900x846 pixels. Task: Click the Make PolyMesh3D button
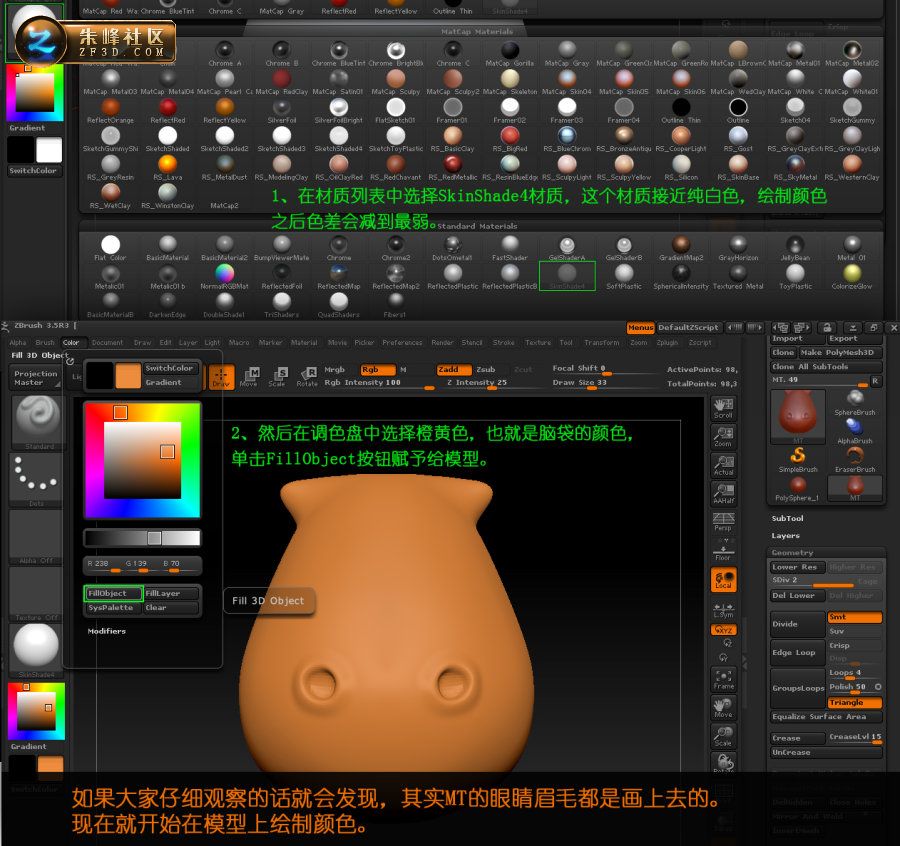coord(840,352)
